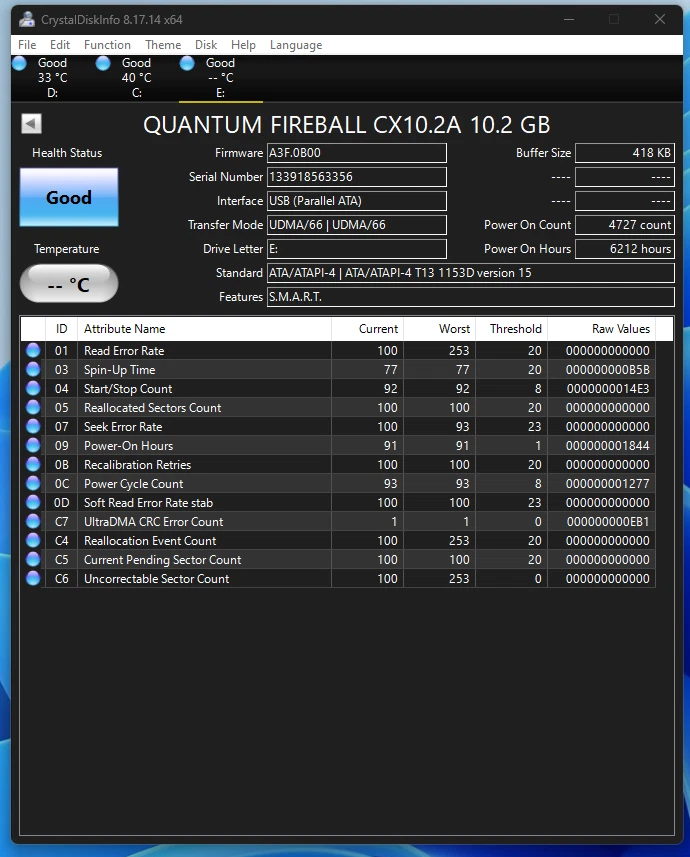Select the UltraDMA CRC Error Count text
Viewport: 690px width, 857px height.
click(x=154, y=522)
